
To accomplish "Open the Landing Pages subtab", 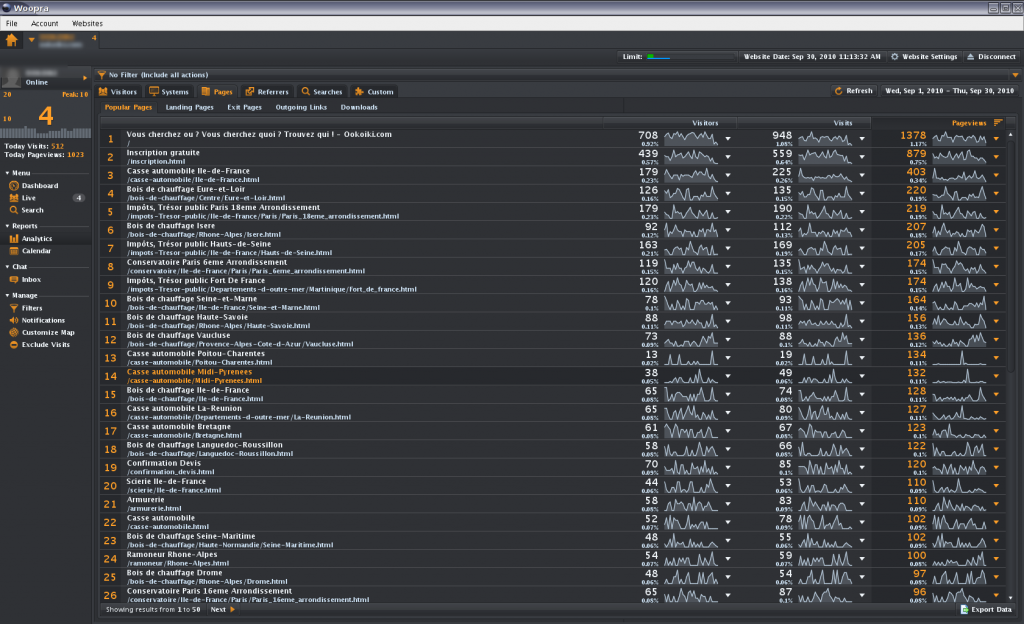I will click(x=189, y=107).
